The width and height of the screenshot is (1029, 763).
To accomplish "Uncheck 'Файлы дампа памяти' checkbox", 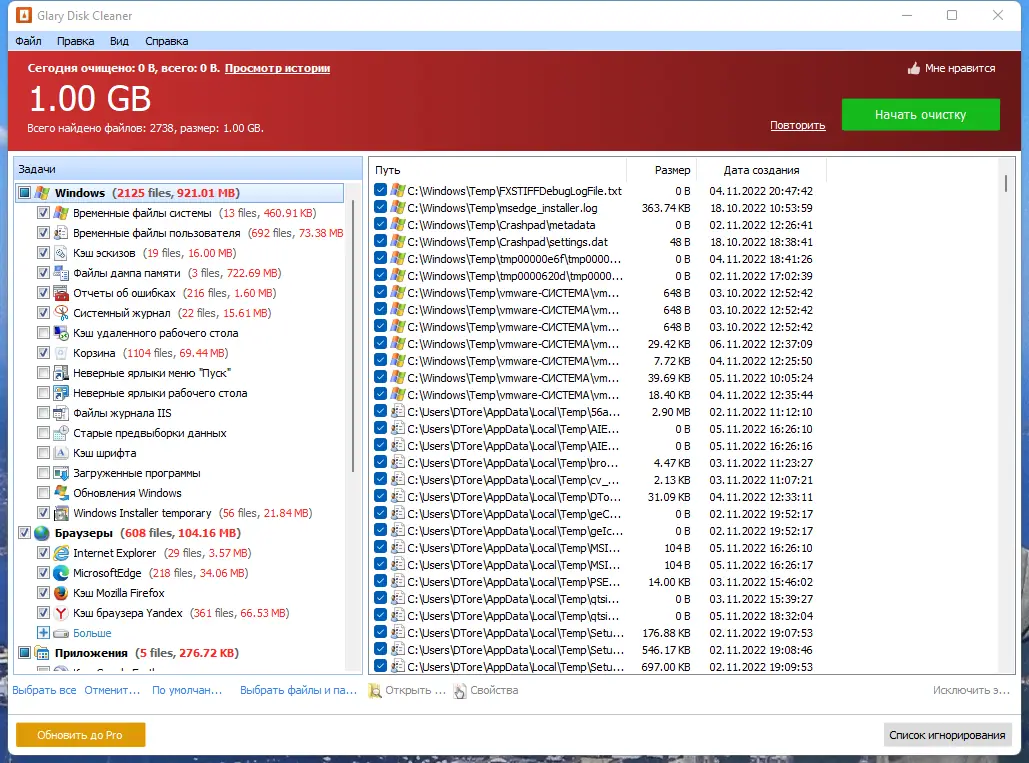I will pos(43,273).
